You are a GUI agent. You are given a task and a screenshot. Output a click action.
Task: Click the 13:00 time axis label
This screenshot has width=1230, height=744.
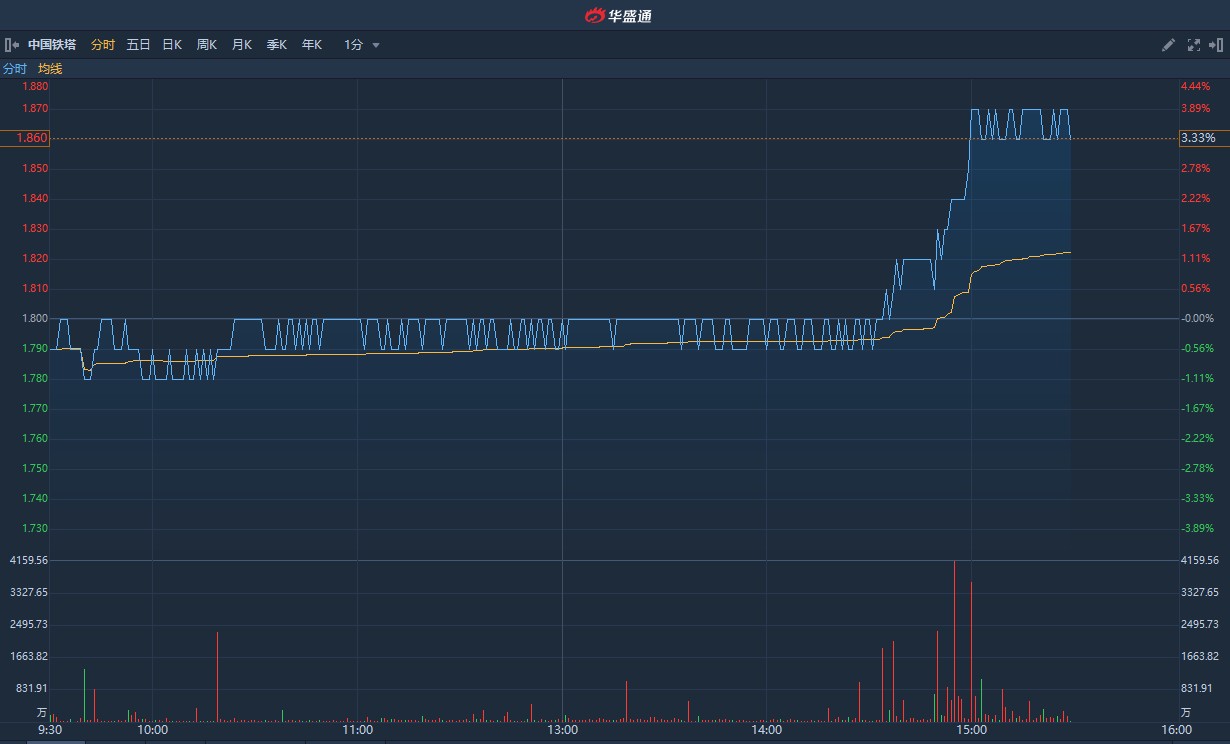tap(563, 730)
